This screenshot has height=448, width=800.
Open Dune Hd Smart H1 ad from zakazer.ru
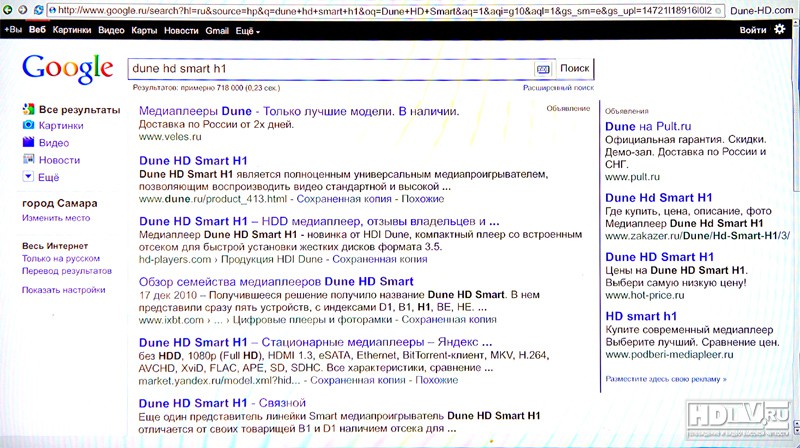click(659, 198)
